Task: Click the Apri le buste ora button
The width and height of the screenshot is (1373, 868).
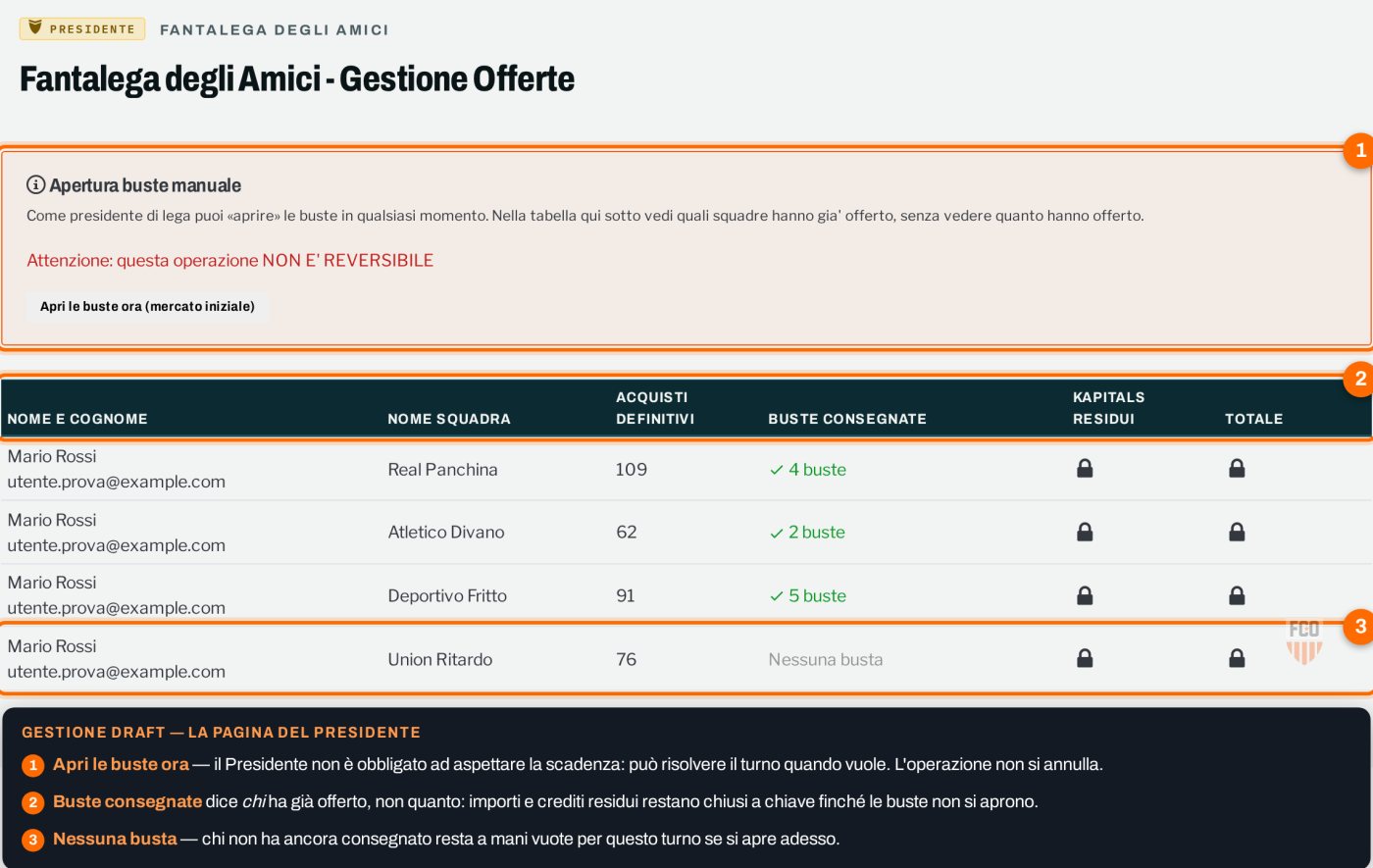Action: (x=147, y=306)
